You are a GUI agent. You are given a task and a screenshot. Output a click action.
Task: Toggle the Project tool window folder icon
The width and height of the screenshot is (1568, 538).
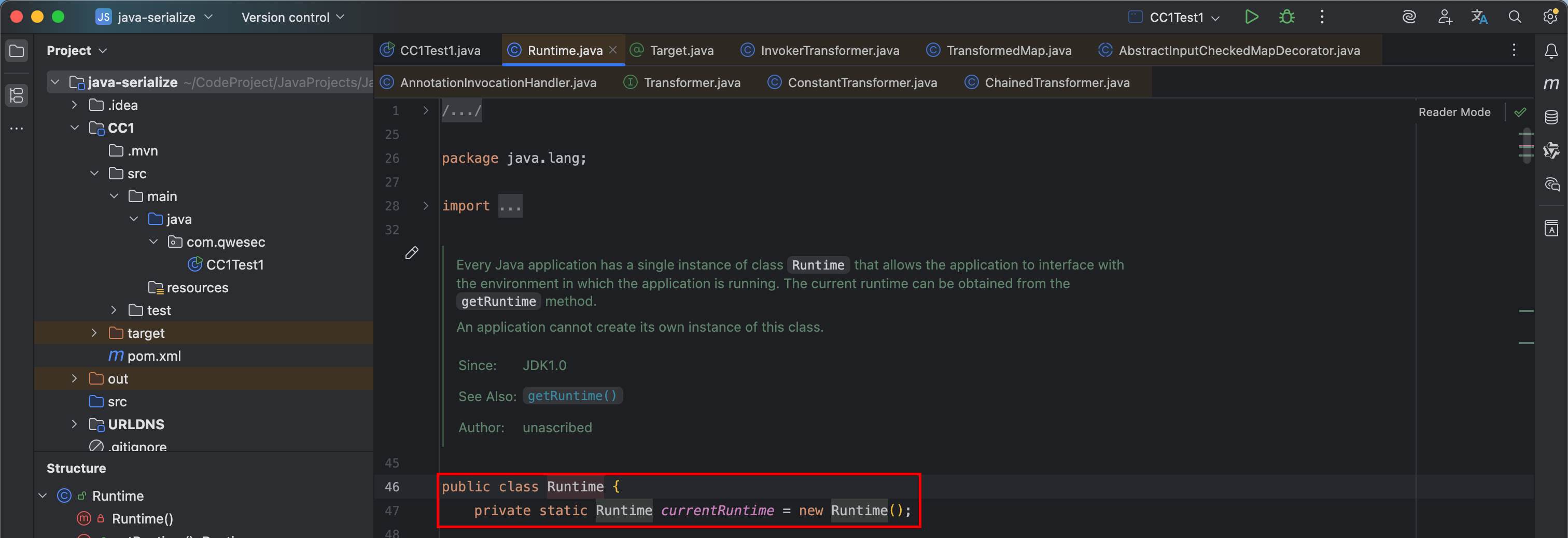tap(17, 51)
